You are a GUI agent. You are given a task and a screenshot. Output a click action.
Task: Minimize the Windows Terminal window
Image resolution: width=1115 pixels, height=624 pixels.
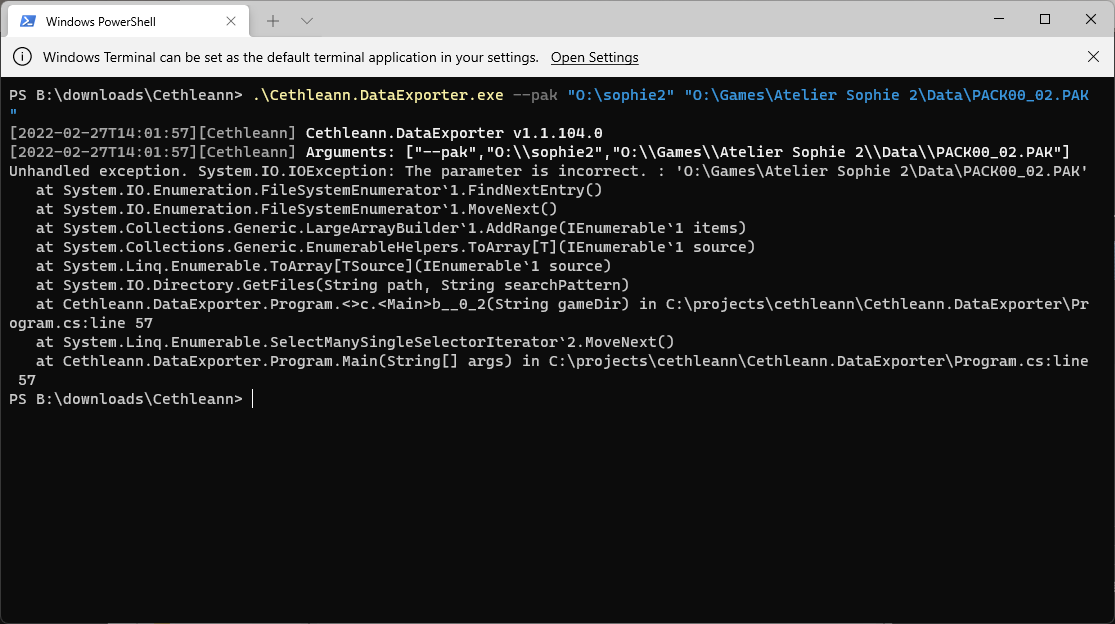tap(999, 19)
